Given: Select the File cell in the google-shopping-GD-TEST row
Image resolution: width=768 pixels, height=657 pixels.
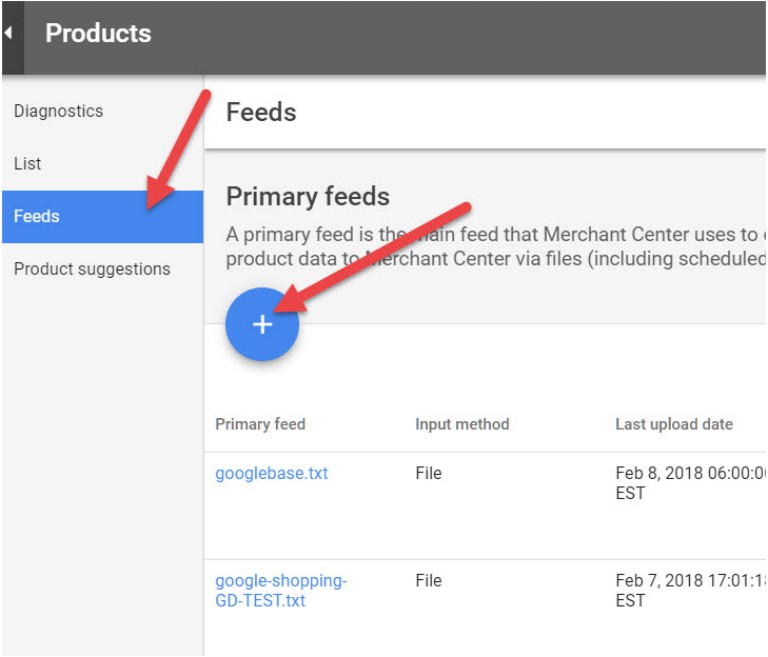Looking at the screenshot, I should [x=428, y=580].
